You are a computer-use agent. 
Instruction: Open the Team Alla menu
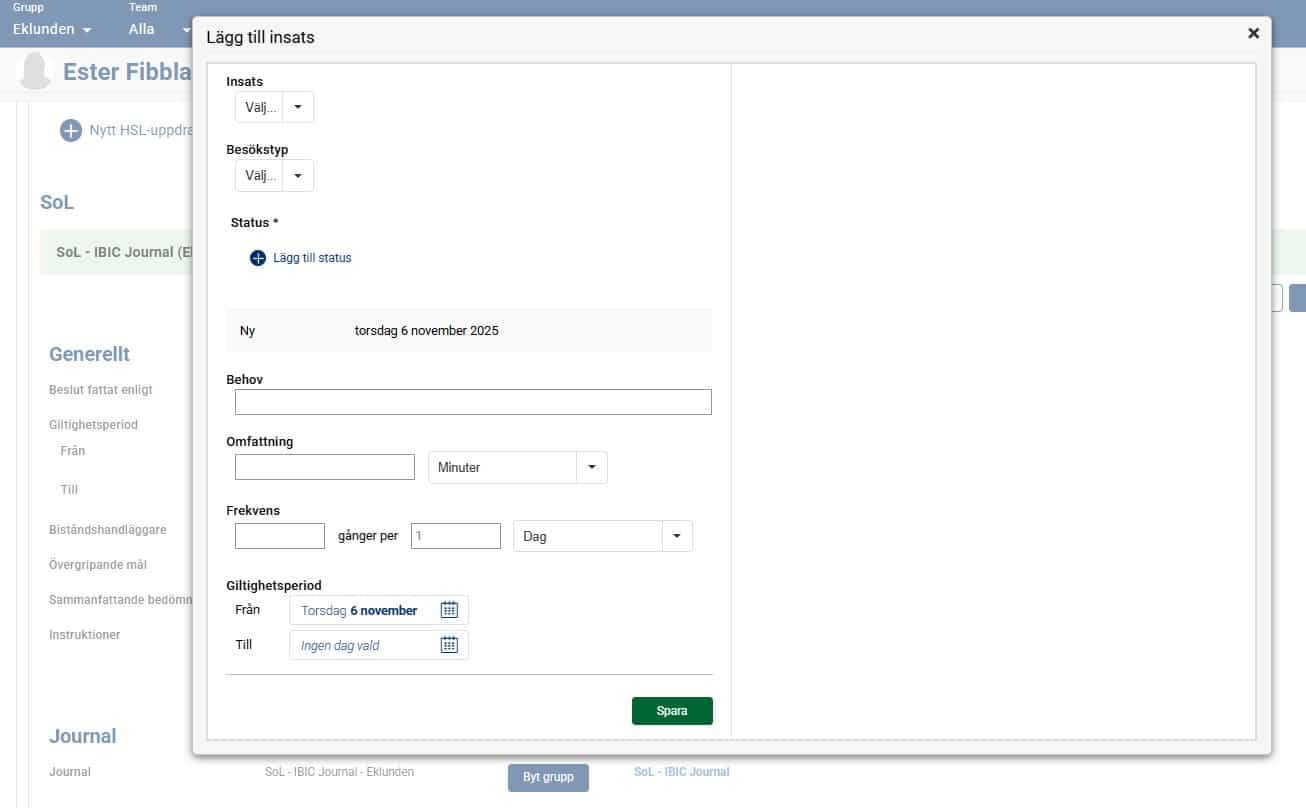coord(158,29)
